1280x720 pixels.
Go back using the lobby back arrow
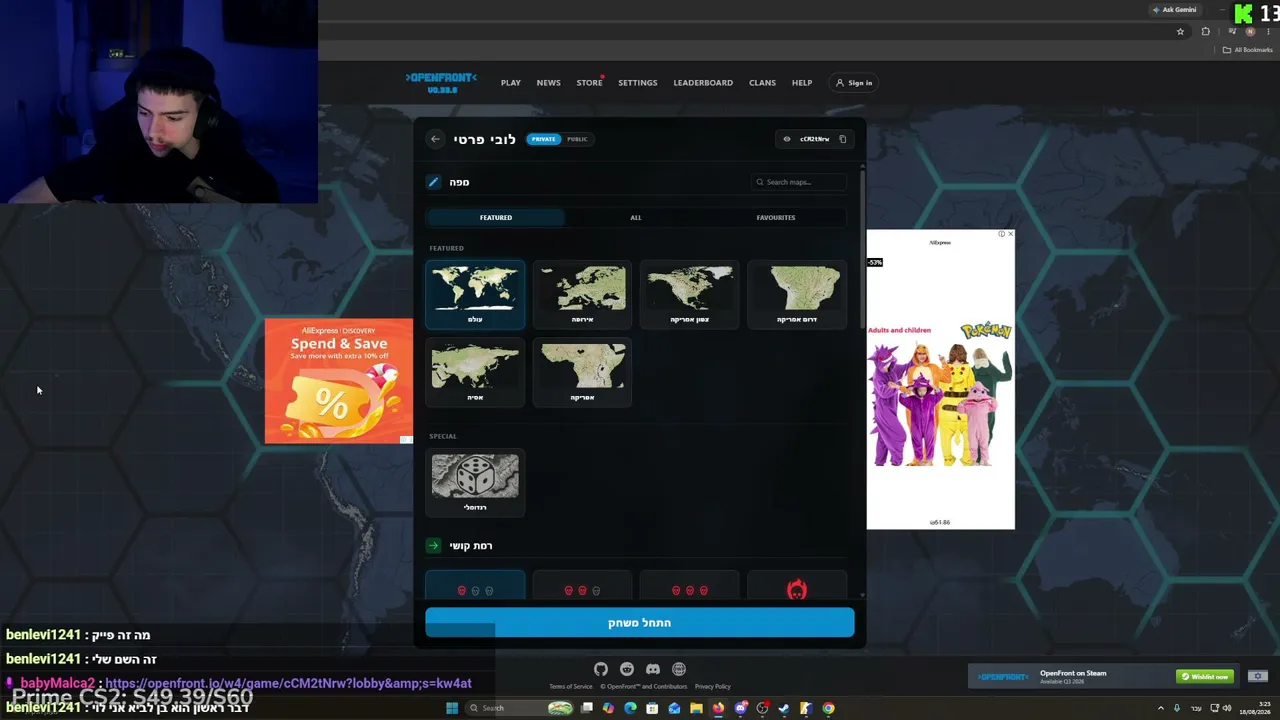[435, 139]
